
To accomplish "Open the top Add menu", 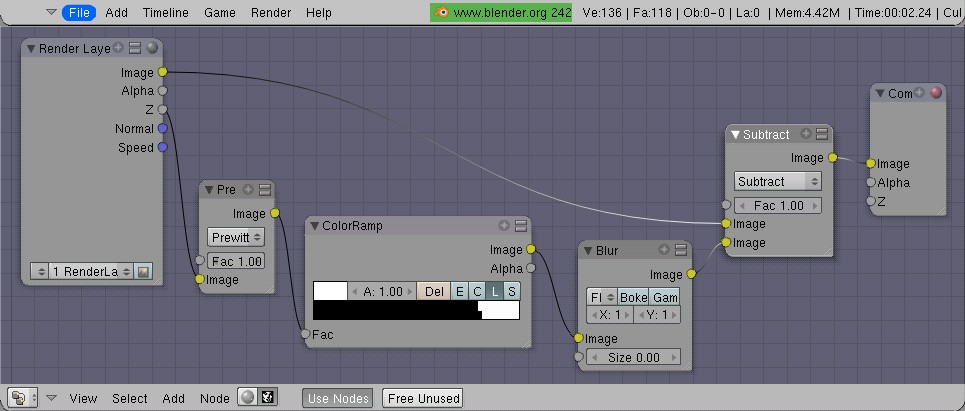I will (117, 12).
